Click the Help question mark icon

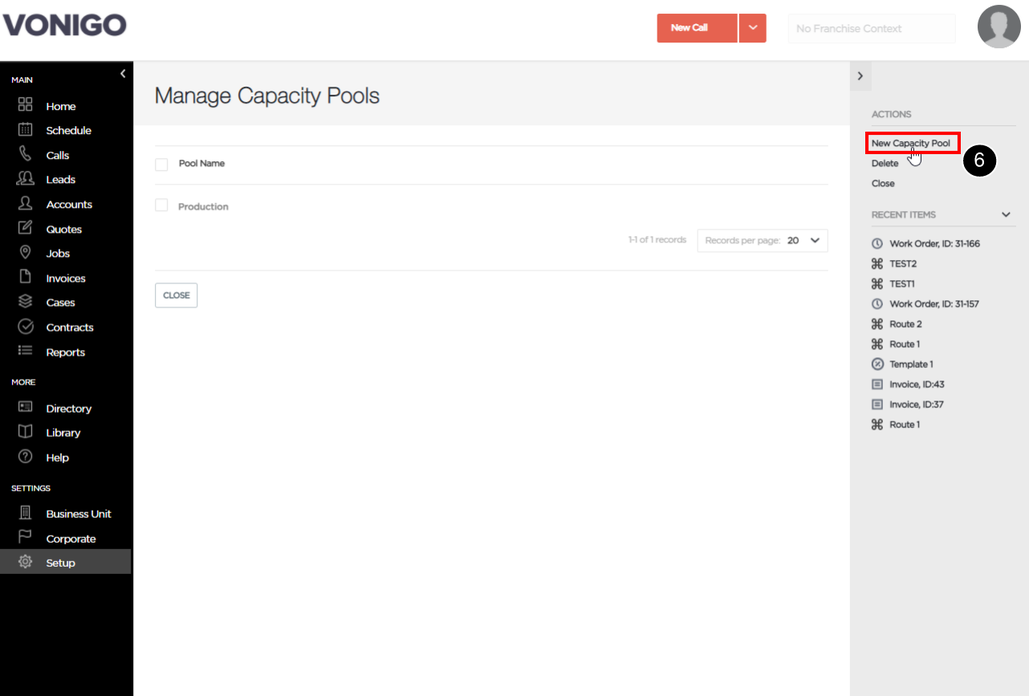point(25,457)
